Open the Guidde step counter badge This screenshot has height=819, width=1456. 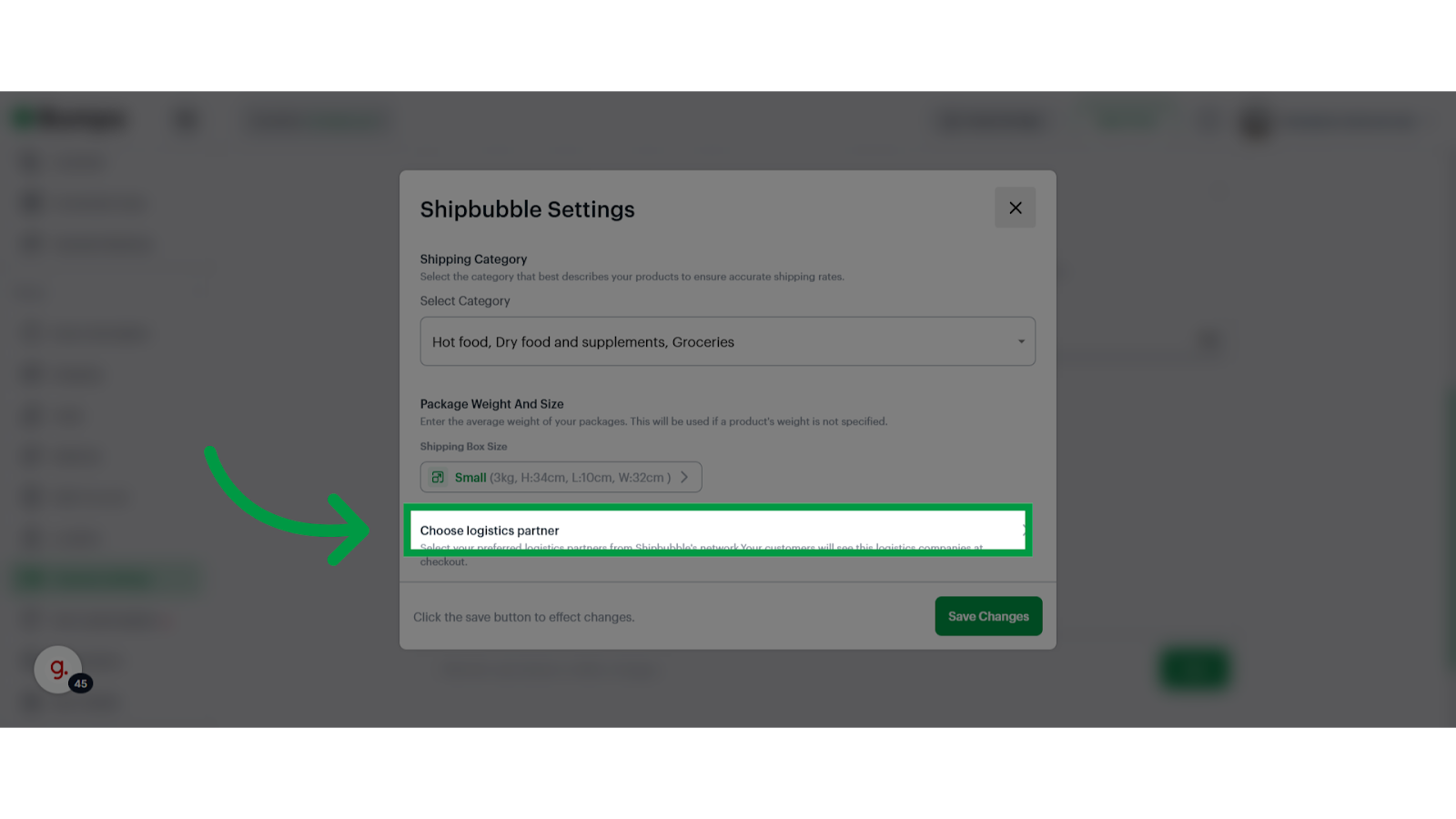(81, 683)
